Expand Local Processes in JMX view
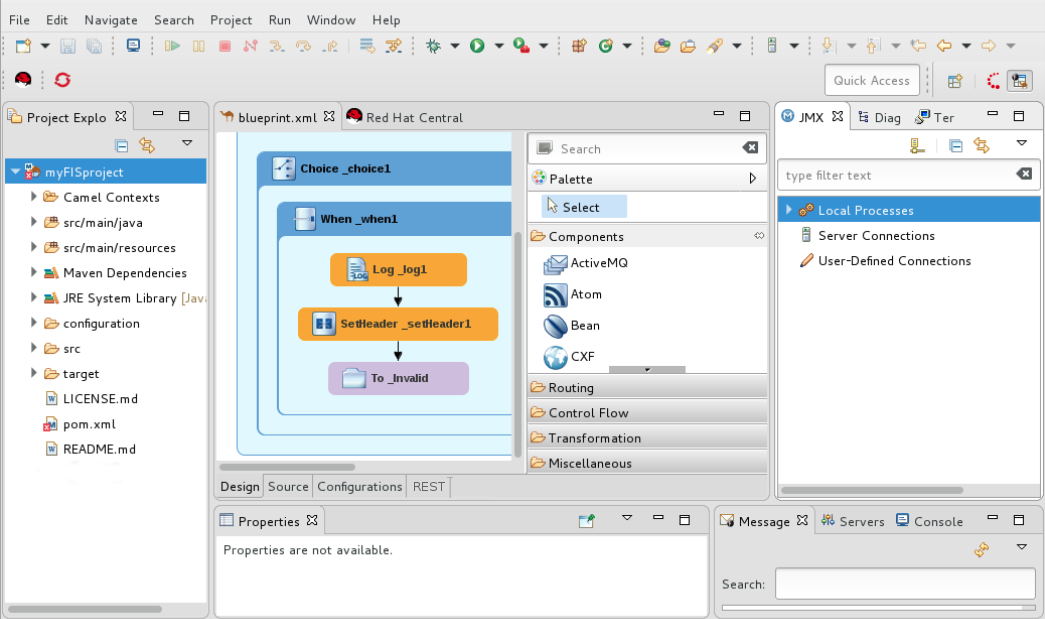This screenshot has width=1045, height=619. pos(789,210)
